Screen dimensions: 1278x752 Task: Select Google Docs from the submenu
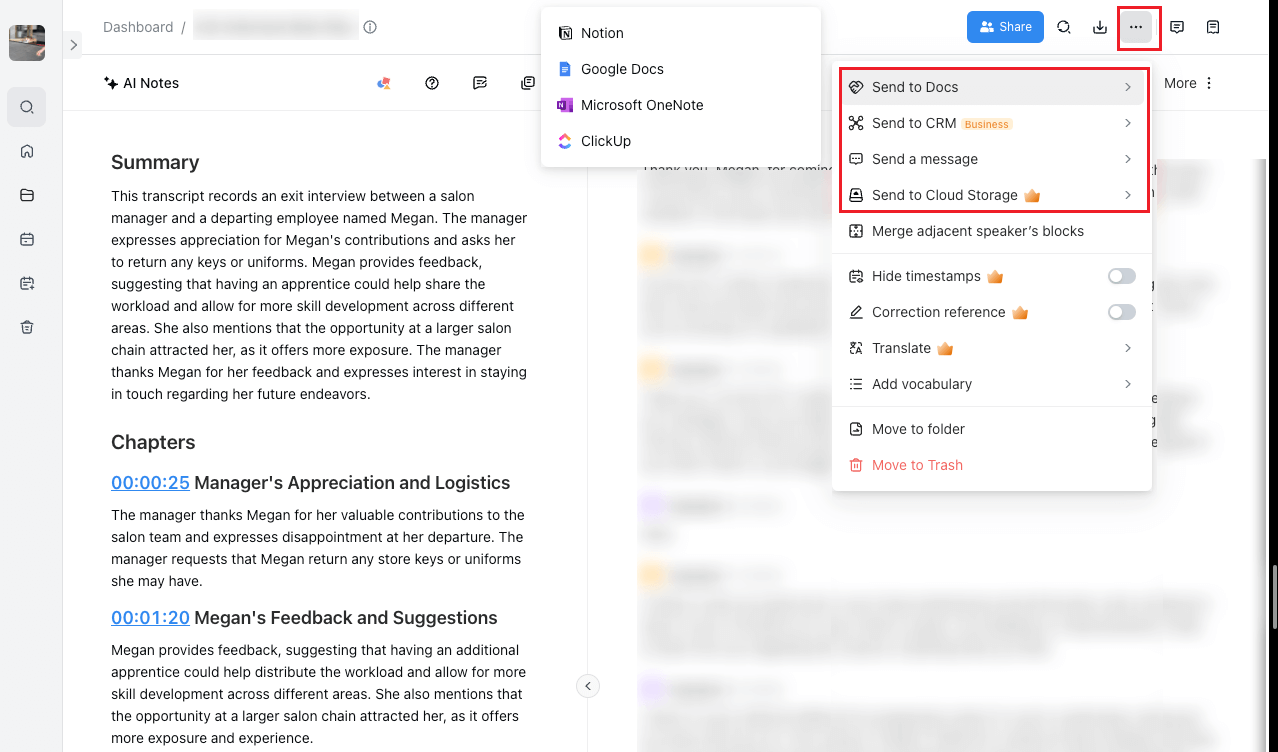coord(681,69)
